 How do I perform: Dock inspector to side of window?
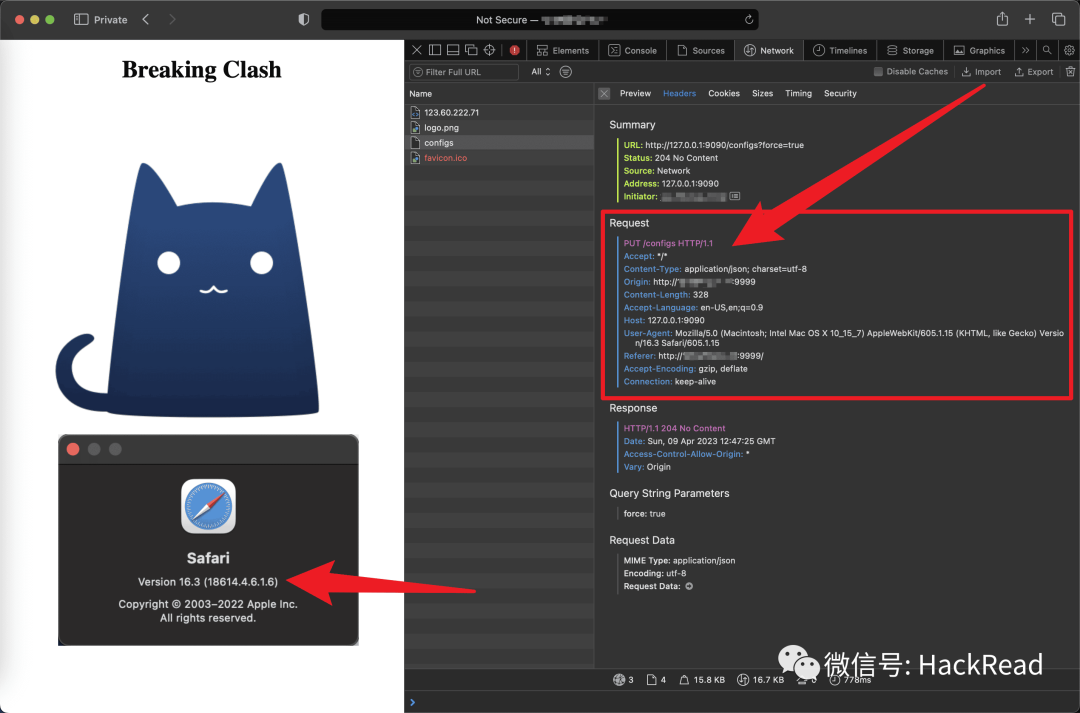pos(435,50)
